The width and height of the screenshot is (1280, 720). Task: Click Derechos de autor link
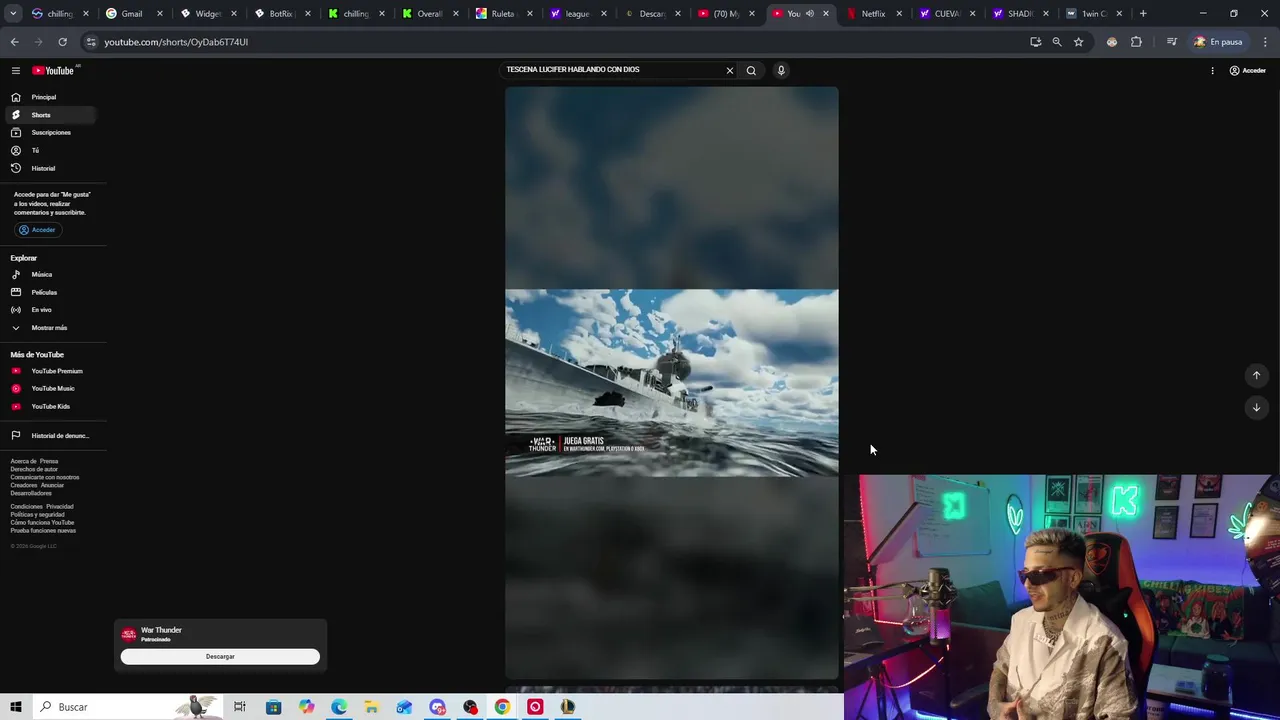pyautogui.click(x=34, y=469)
